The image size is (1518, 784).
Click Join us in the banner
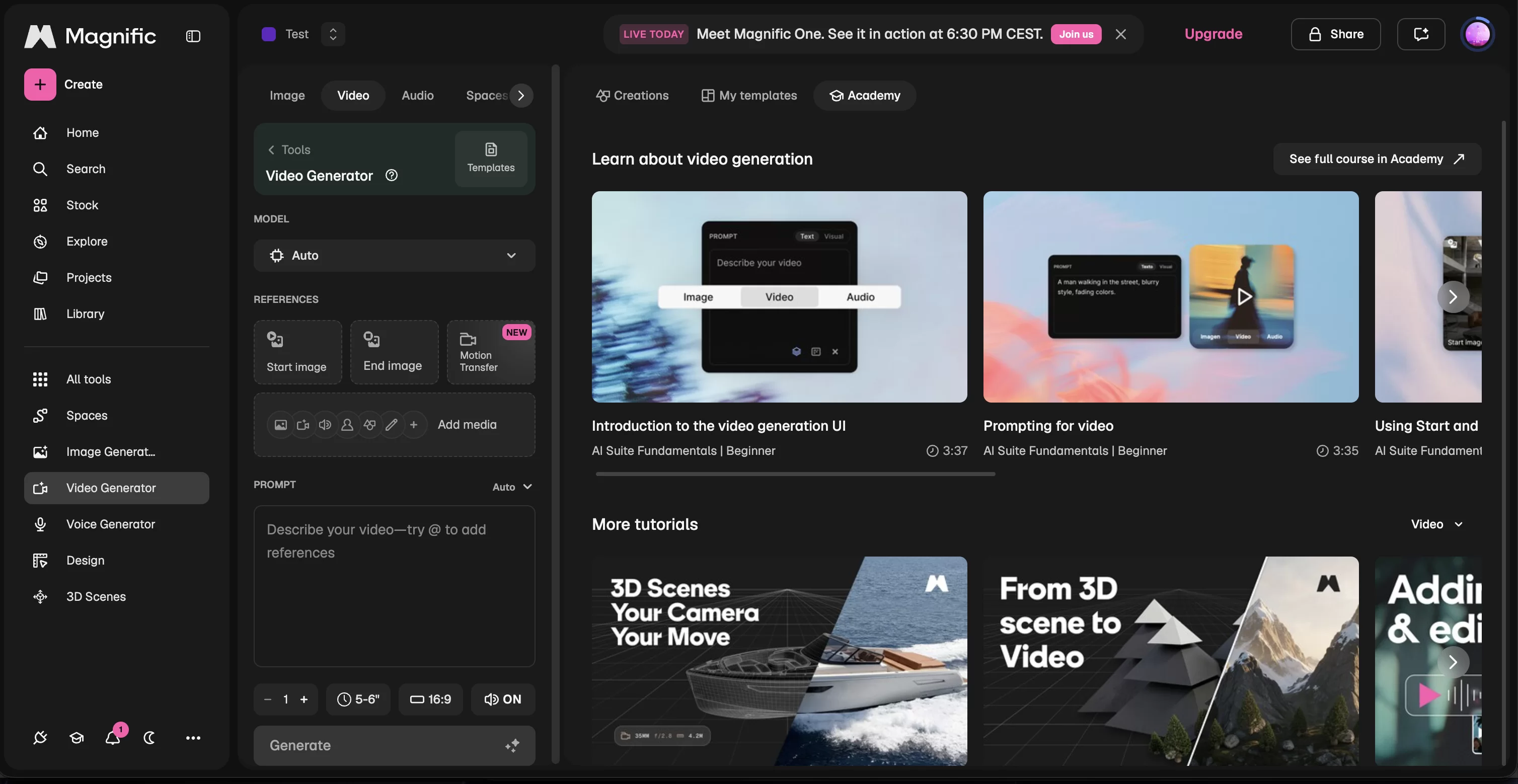click(x=1076, y=34)
